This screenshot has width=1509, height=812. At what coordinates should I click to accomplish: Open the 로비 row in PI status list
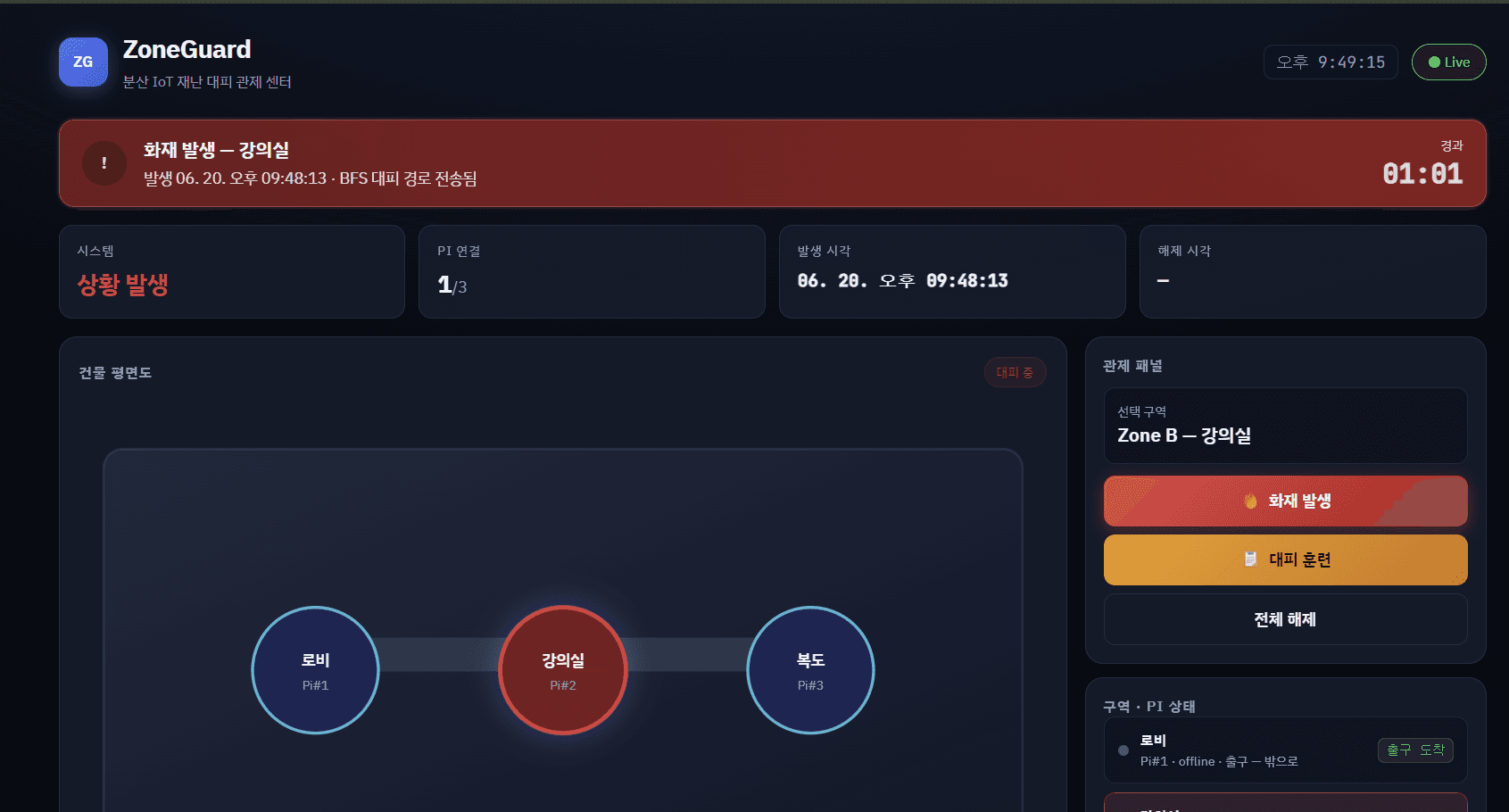pyautogui.click(x=1285, y=750)
